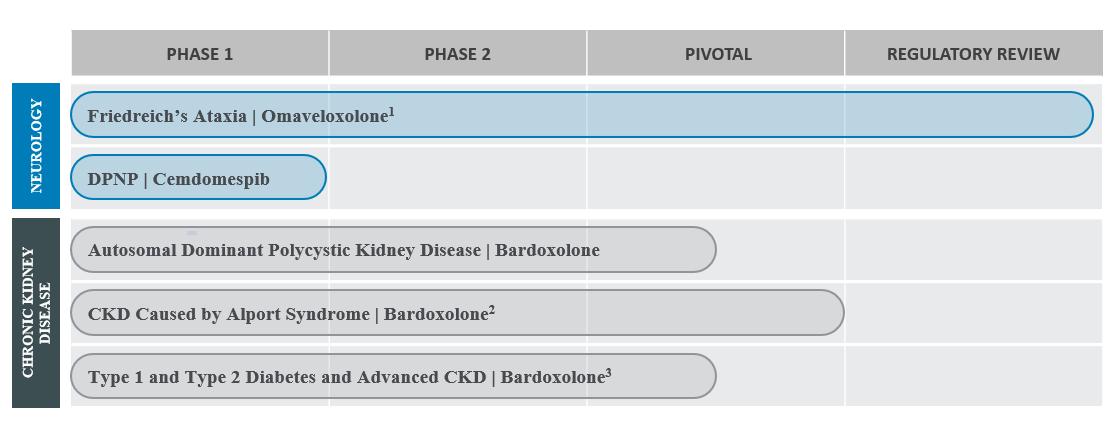Click the PHASE 1 column header
The width and height of the screenshot is (1113, 421).
(x=200, y=54)
